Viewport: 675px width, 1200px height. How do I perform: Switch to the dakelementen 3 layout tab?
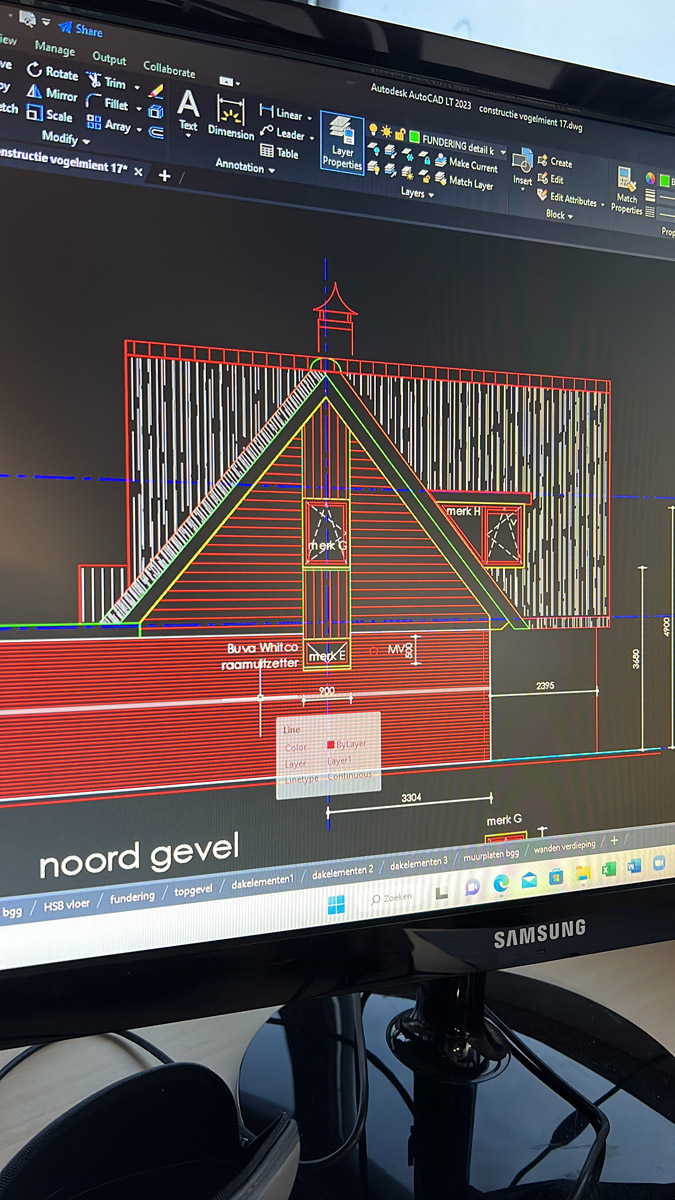[419, 862]
